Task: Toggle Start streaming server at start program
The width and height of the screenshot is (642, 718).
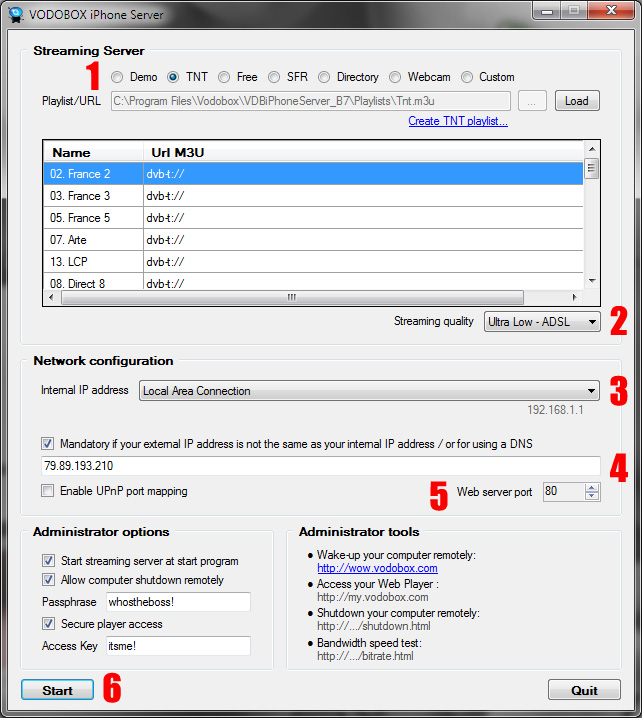Action: tap(49, 561)
